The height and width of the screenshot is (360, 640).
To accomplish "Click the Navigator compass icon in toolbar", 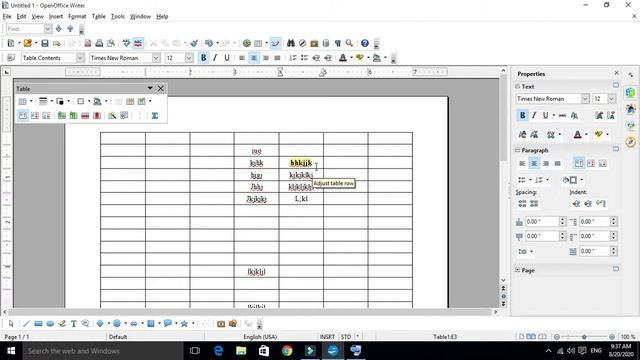I will [302, 43].
